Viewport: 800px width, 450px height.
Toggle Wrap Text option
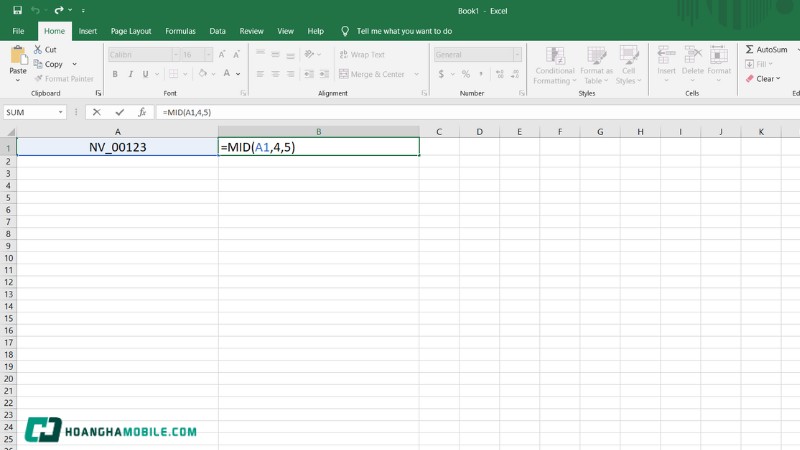point(361,55)
